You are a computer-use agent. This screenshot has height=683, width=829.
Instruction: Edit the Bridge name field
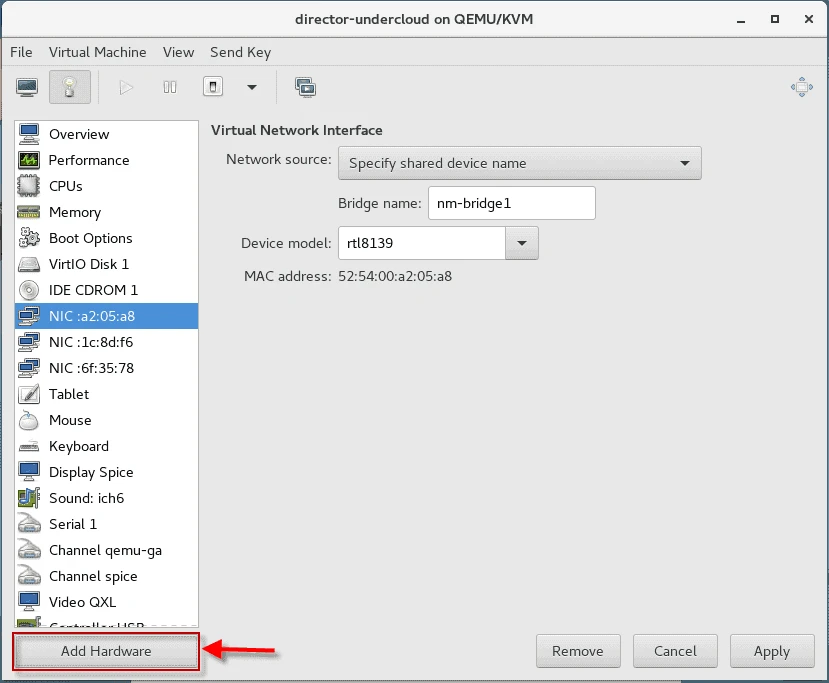point(511,203)
